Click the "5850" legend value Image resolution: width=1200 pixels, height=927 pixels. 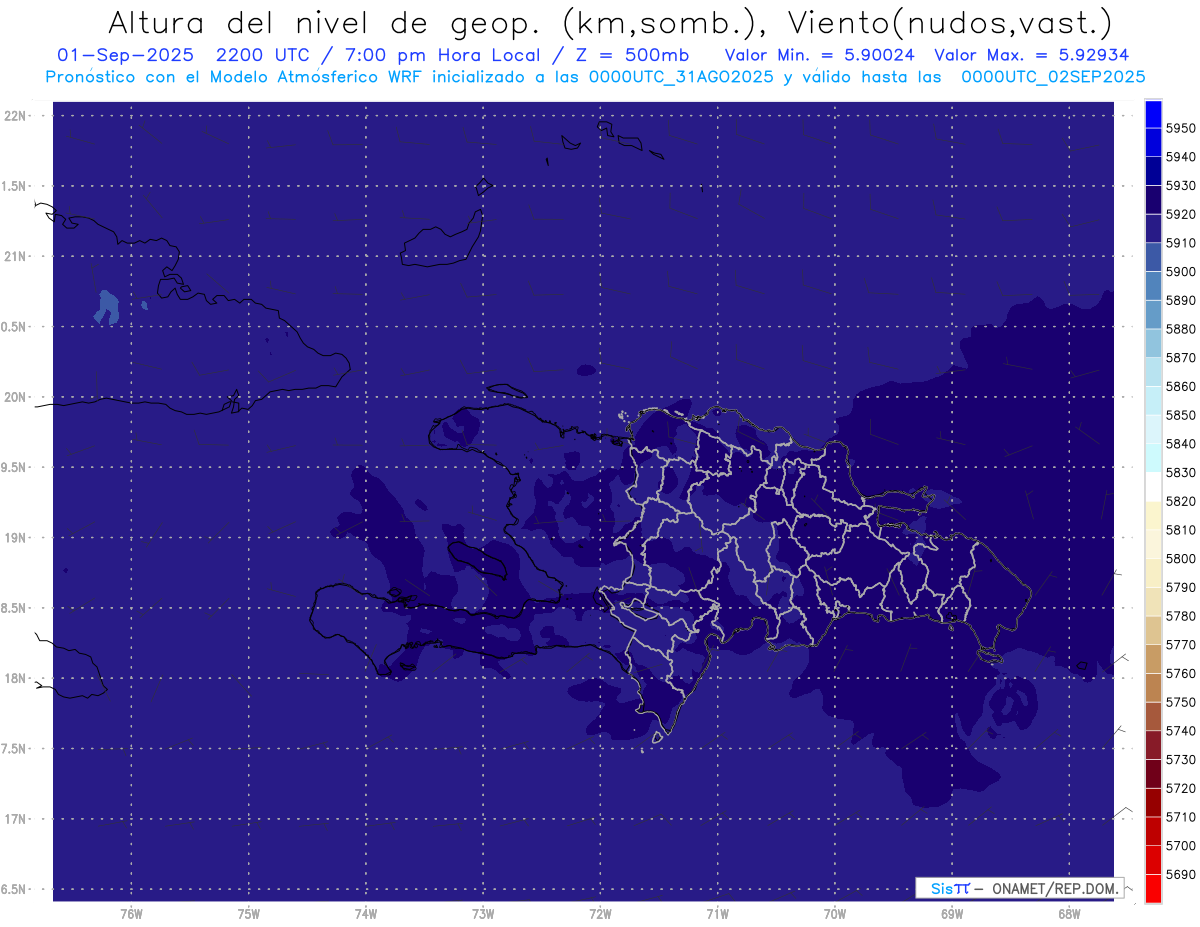pyautogui.click(x=1180, y=415)
